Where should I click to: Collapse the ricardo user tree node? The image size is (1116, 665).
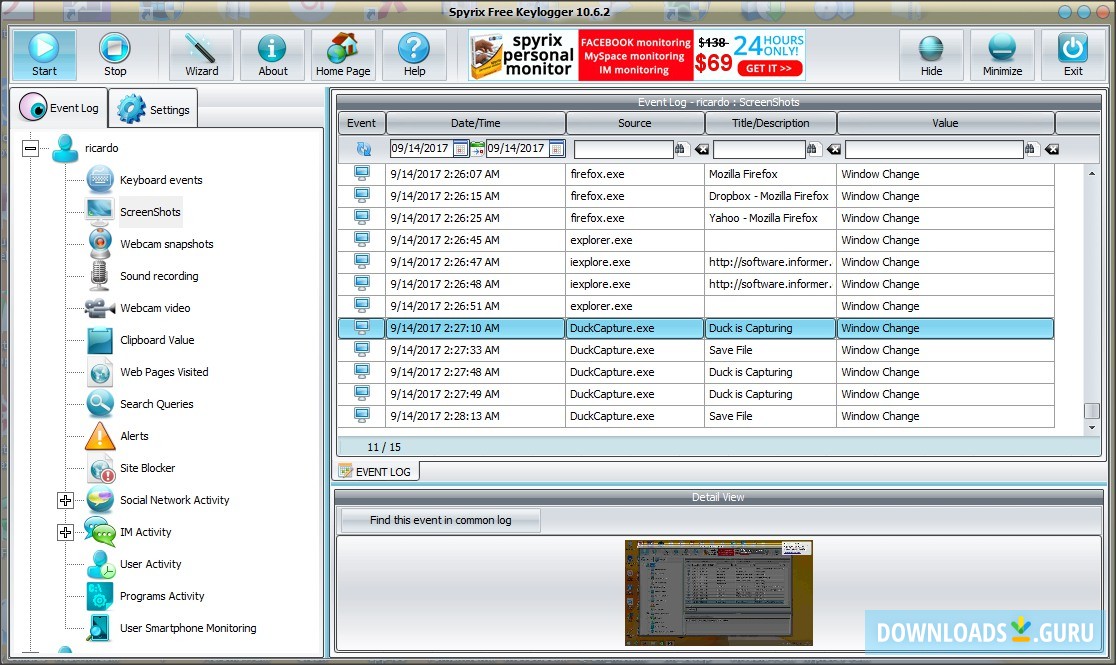31,148
